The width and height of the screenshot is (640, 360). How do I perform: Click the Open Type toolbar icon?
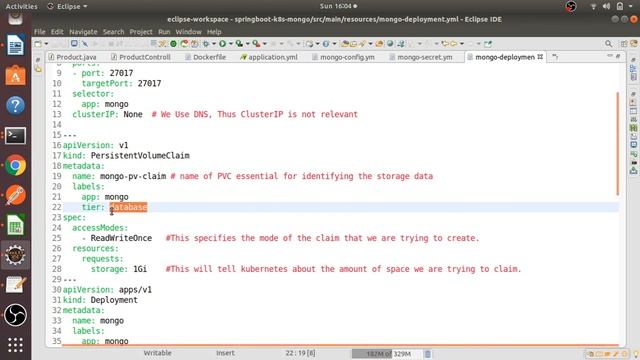tap(345, 44)
